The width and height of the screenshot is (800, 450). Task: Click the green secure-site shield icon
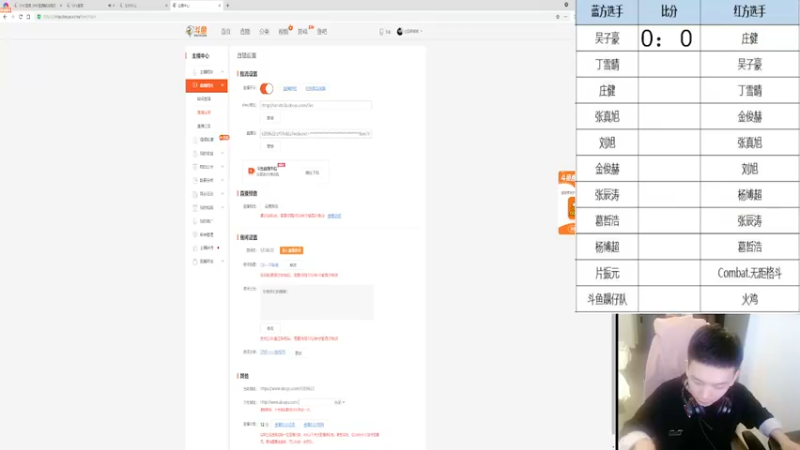[x=39, y=17]
